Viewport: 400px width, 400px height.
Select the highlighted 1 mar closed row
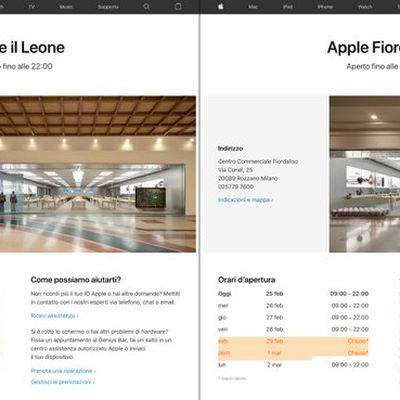click(x=293, y=353)
